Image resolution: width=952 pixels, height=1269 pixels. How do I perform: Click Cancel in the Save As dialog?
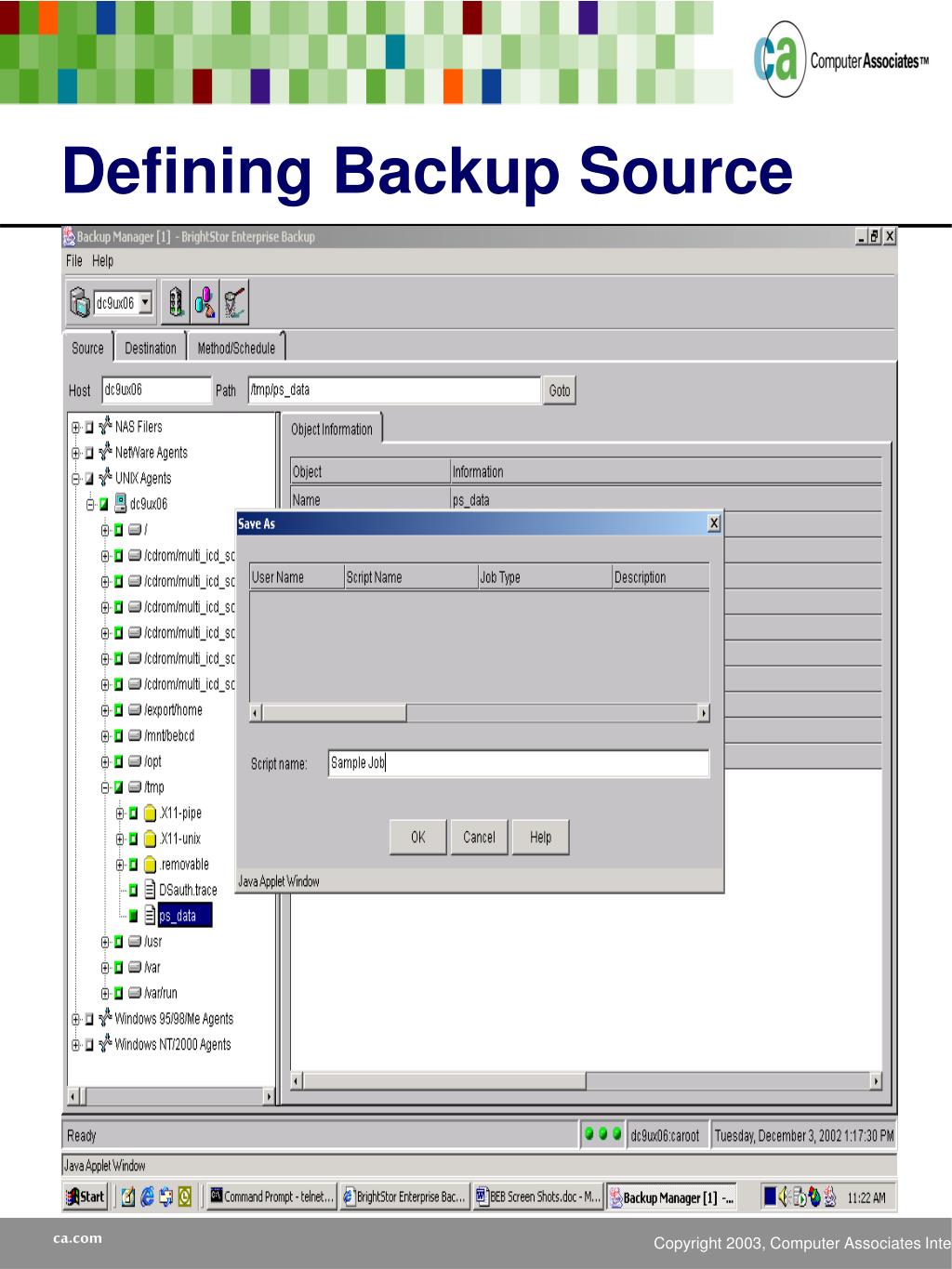point(479,837)
